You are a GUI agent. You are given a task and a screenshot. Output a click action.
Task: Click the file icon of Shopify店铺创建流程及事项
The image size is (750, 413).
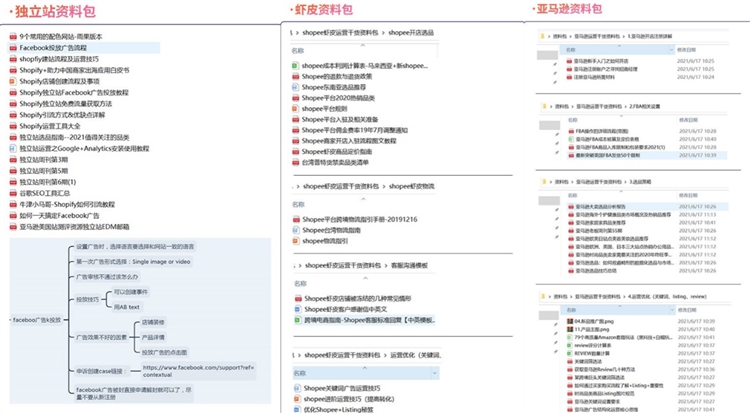(13, 81)
